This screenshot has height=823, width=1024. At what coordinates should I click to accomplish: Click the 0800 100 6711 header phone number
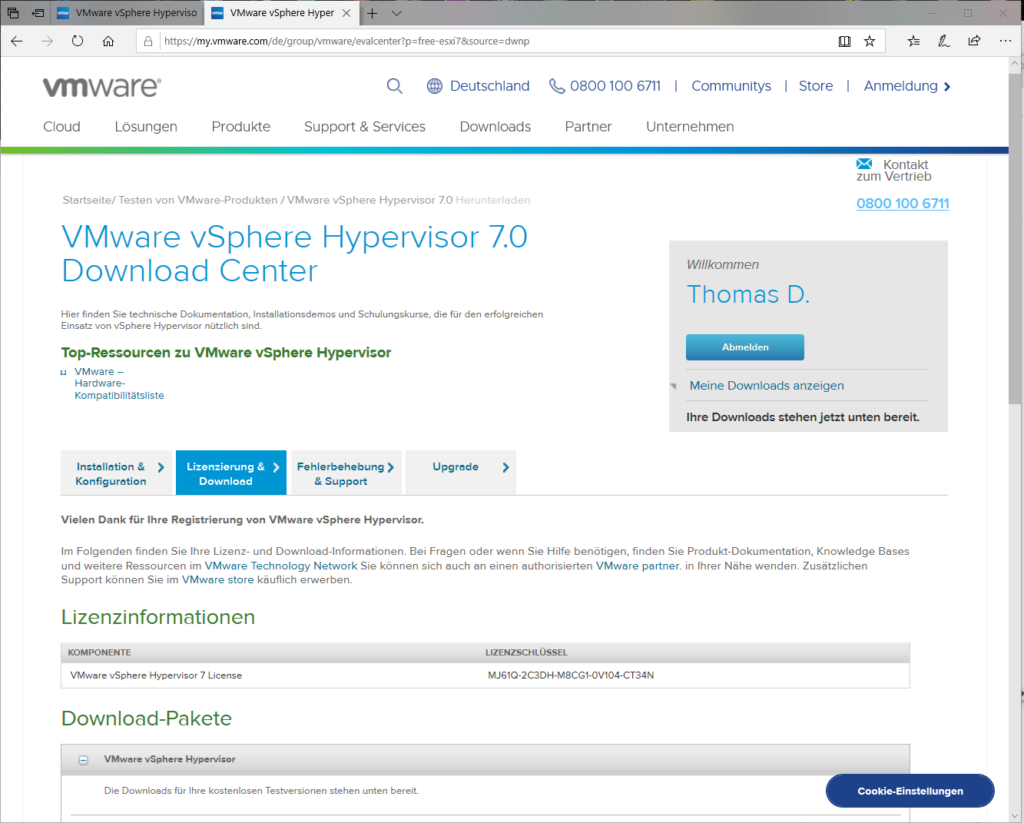click(615, 86)
